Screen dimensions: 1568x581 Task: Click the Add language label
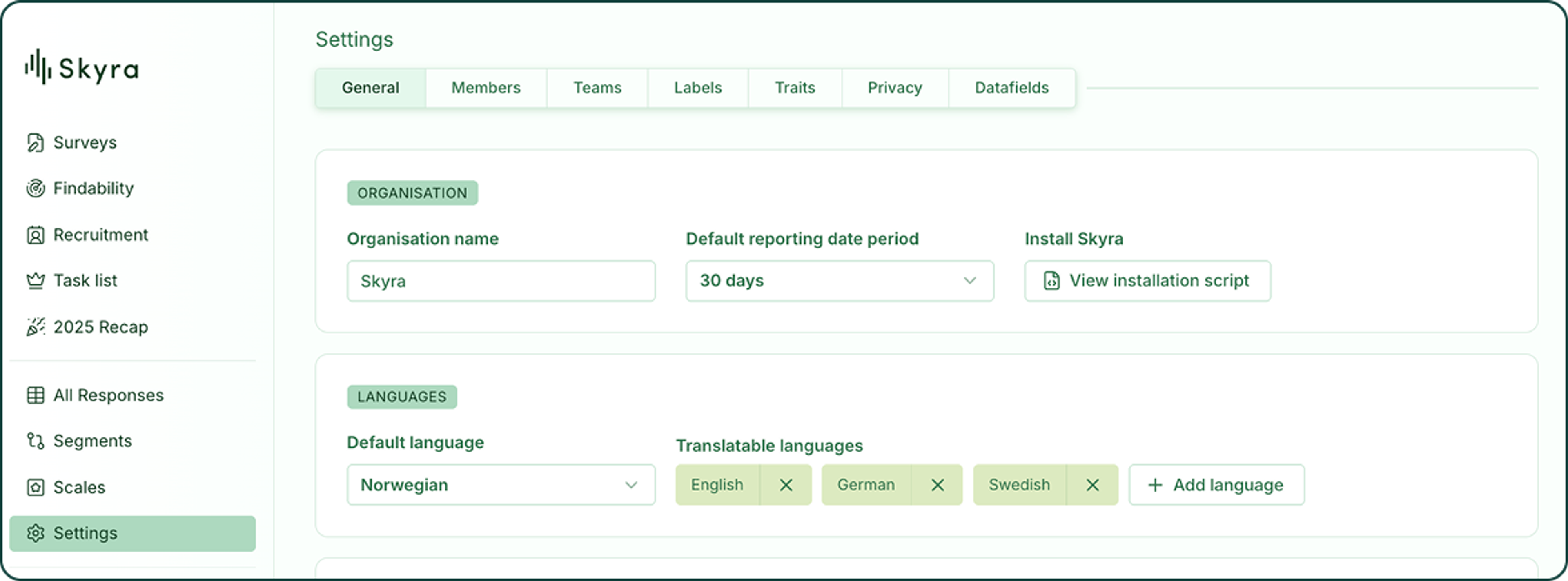(1228, 485)
